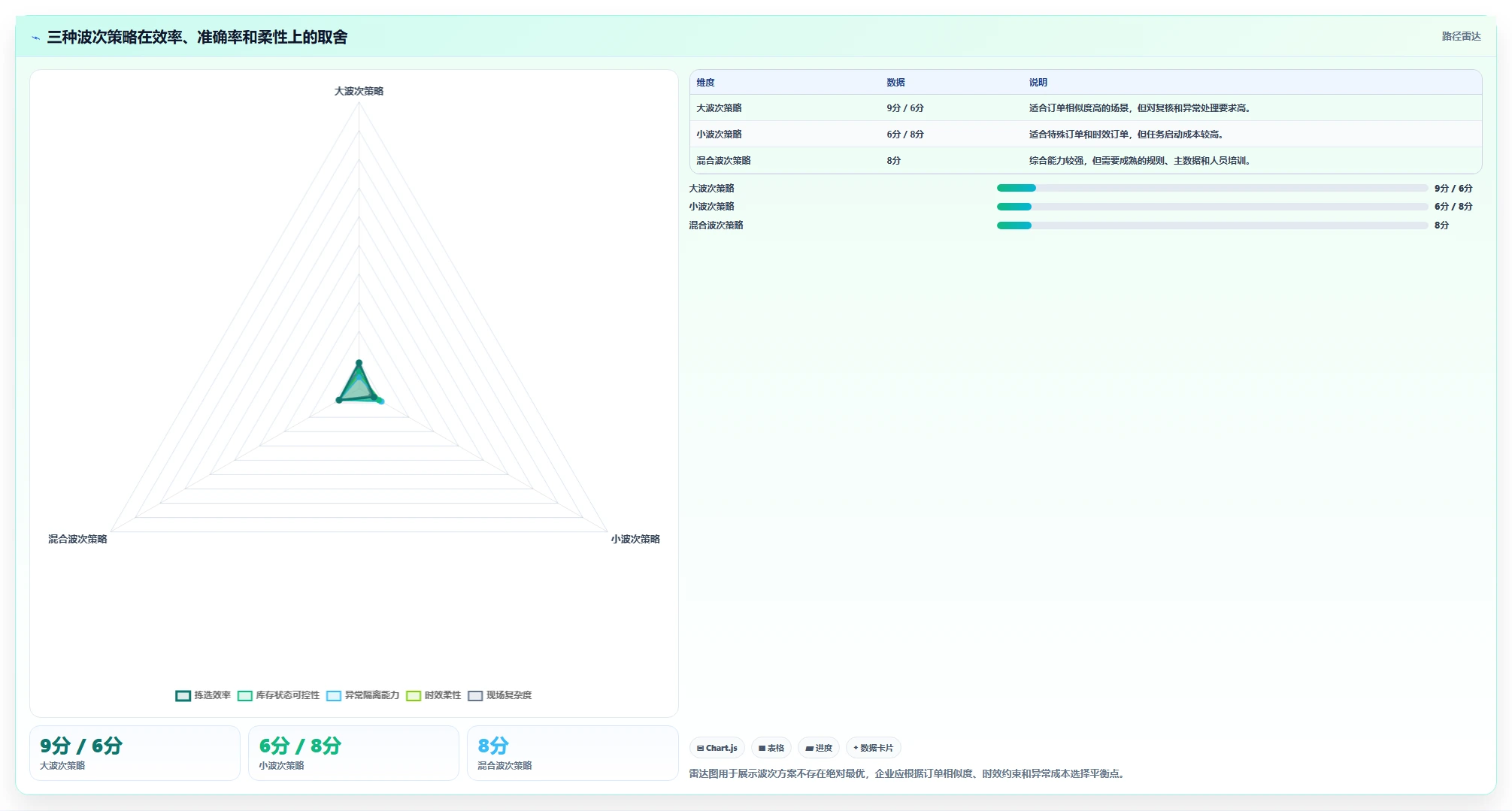Screen dimensions: 1512x811
Task: Open the 9分 / 6分 大波次策略 data card
Action: click(x=135, y=753)
